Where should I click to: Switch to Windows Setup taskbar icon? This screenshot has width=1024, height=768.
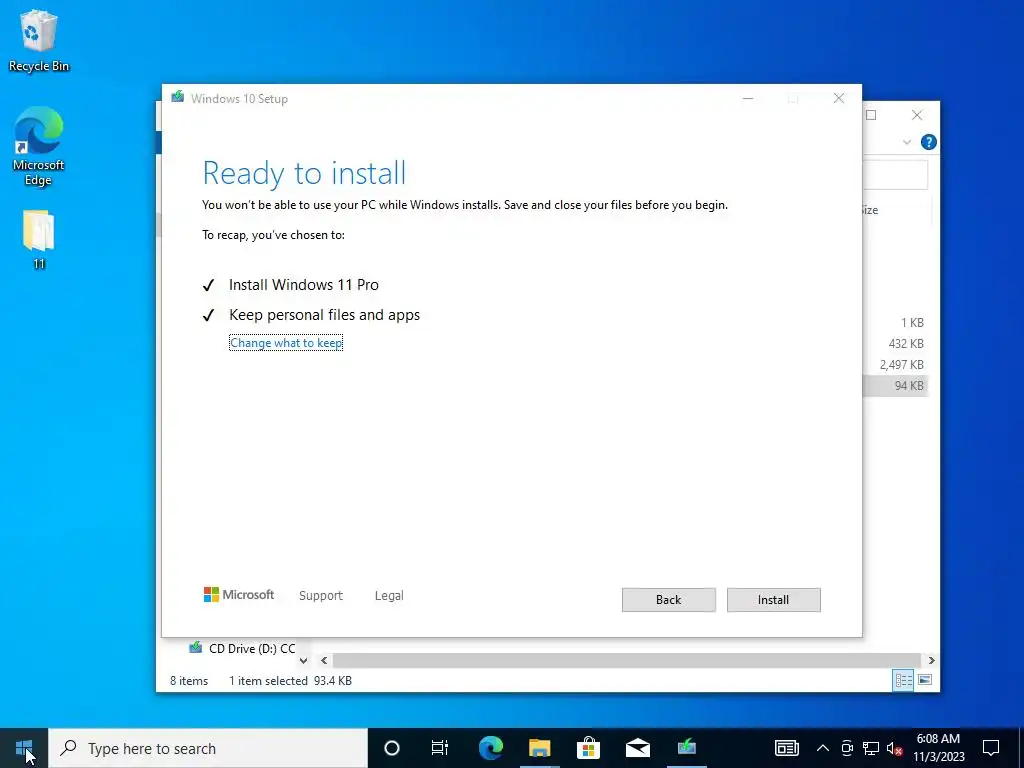coord(686,748)
